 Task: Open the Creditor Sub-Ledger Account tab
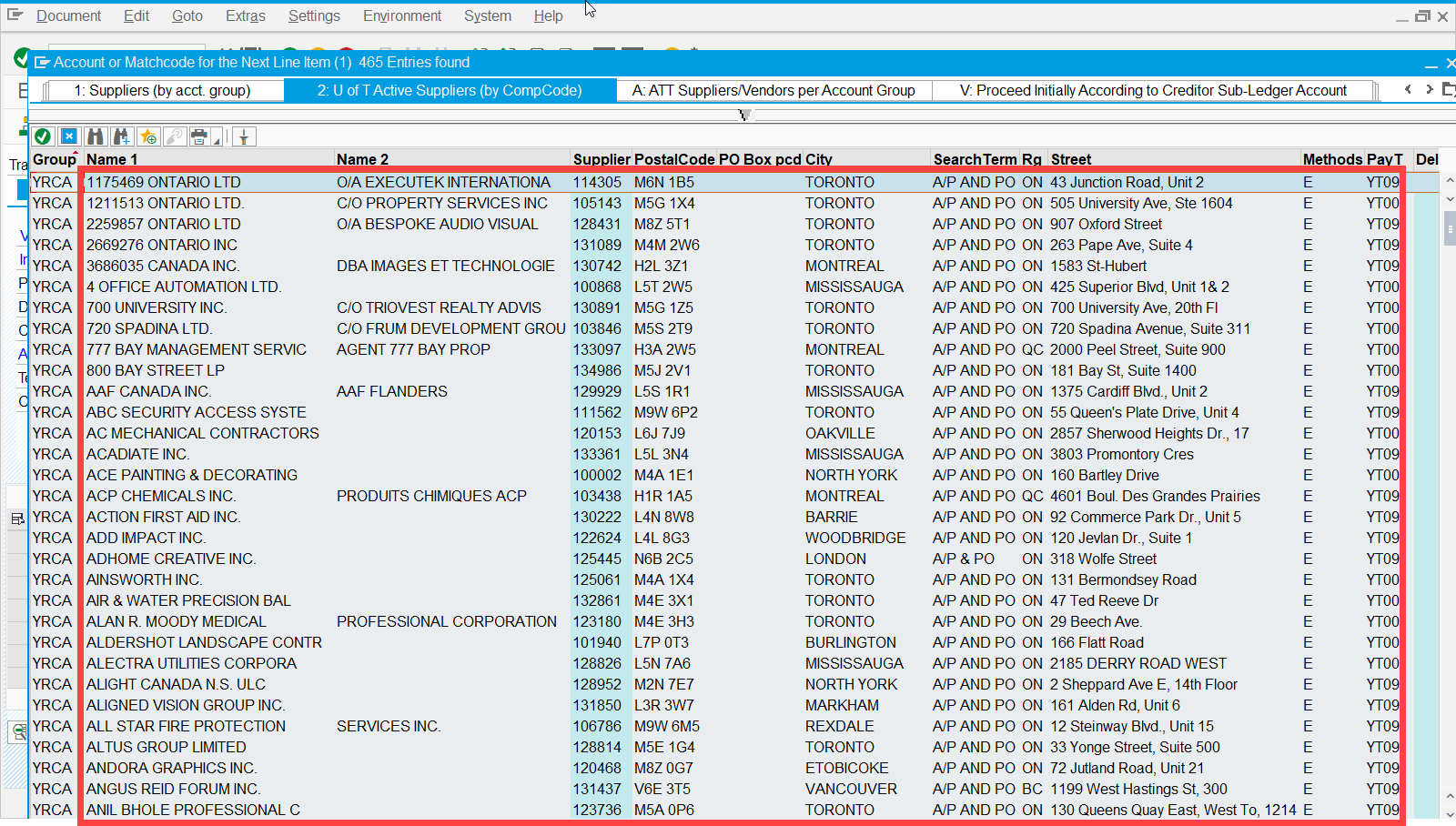[1153, 90]
